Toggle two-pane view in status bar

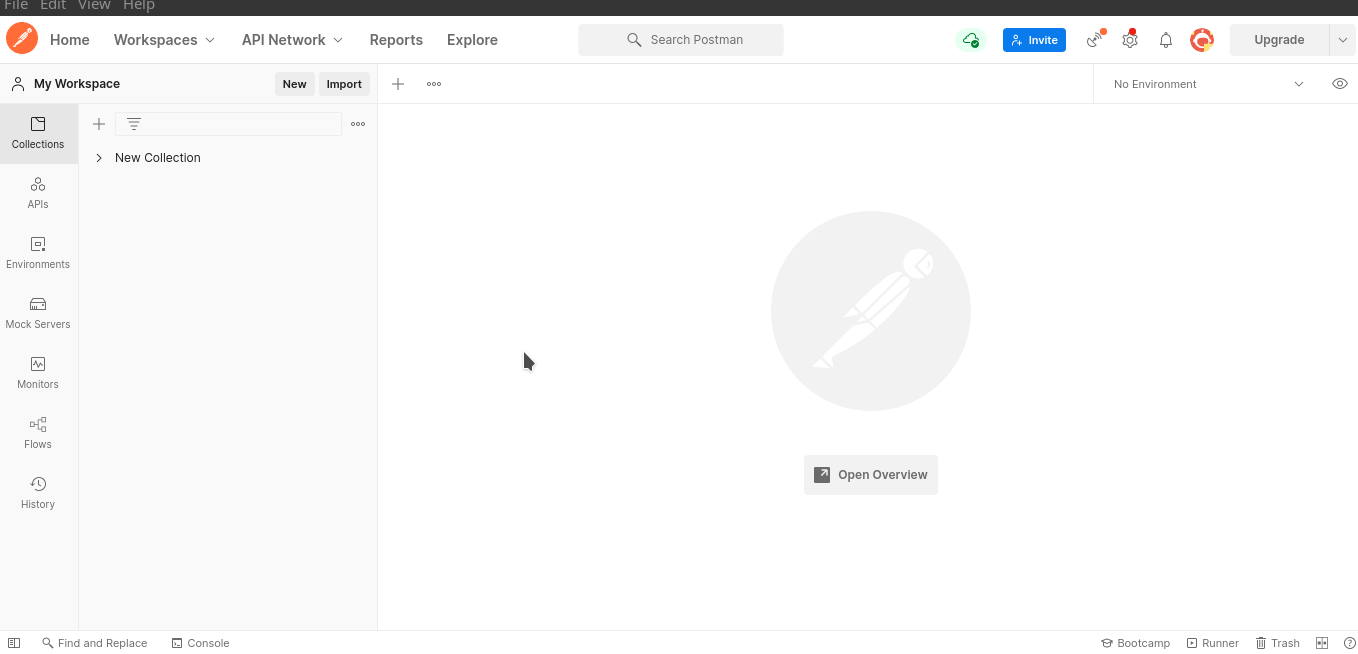point(1322,643)
